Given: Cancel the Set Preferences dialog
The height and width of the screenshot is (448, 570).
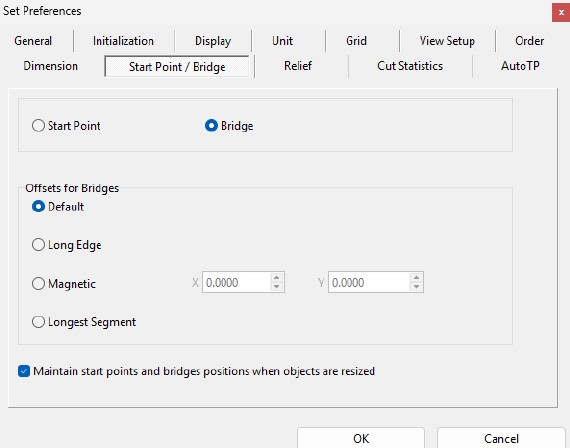Looking at the screenshot, I should pos(501,438).
